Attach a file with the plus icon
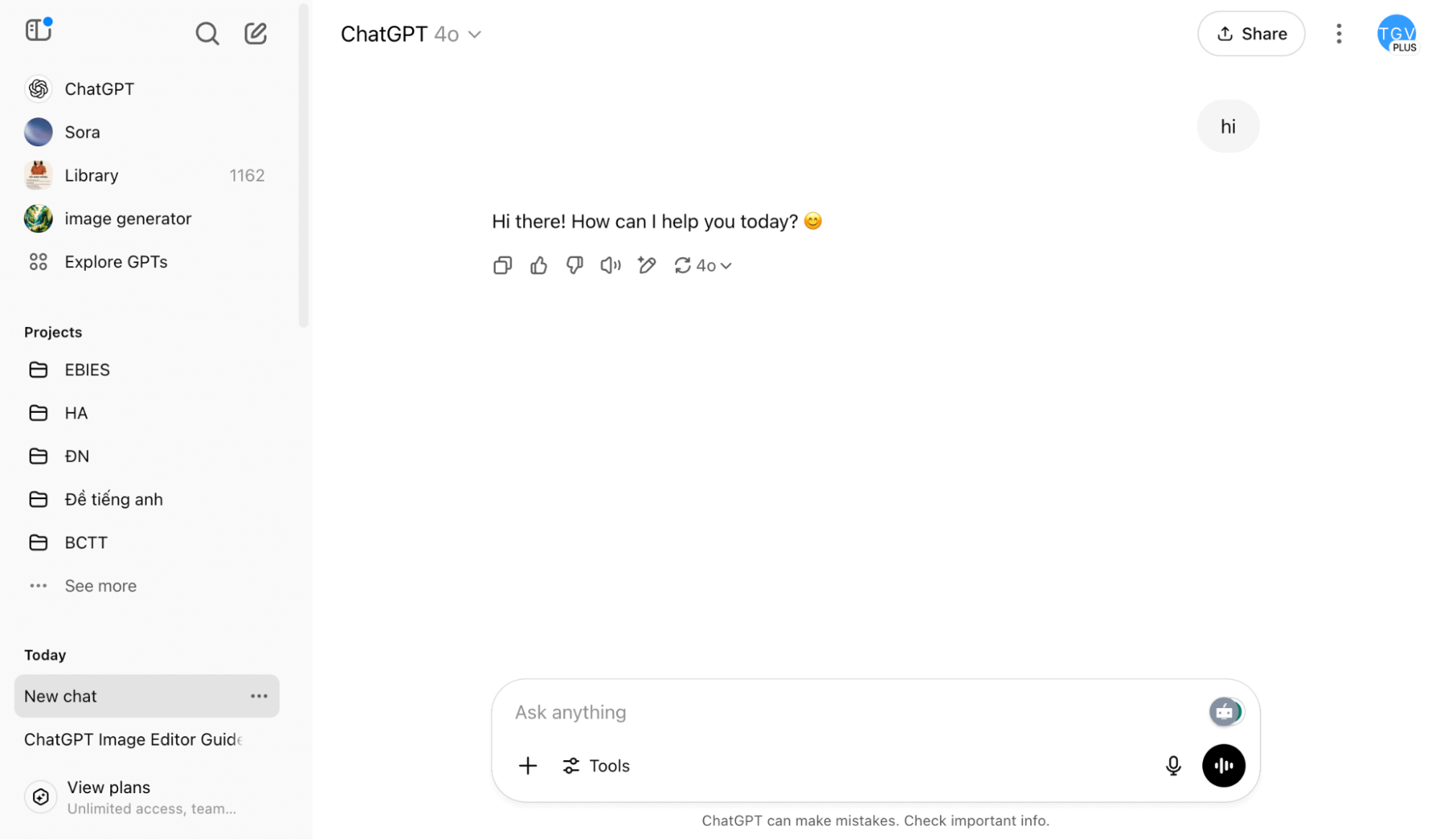Viewport: 1440px width, 840px height. pos(527,765)
